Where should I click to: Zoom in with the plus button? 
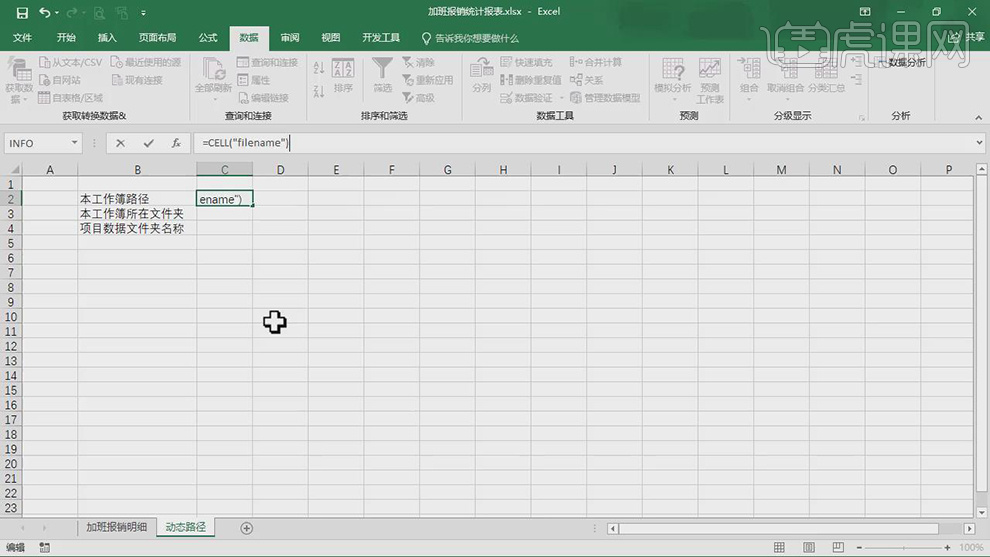click(947, 548)
